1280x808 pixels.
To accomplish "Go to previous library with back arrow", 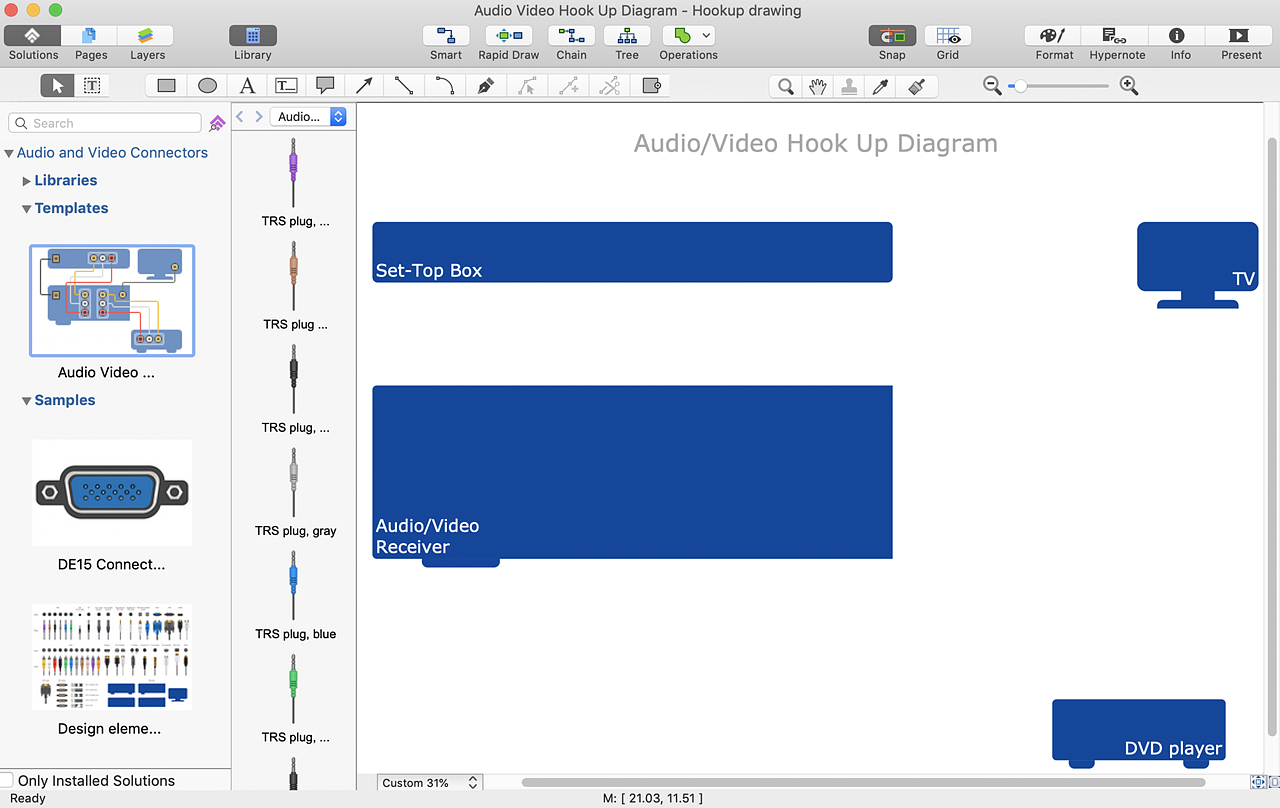I will (x=240, y=117).
